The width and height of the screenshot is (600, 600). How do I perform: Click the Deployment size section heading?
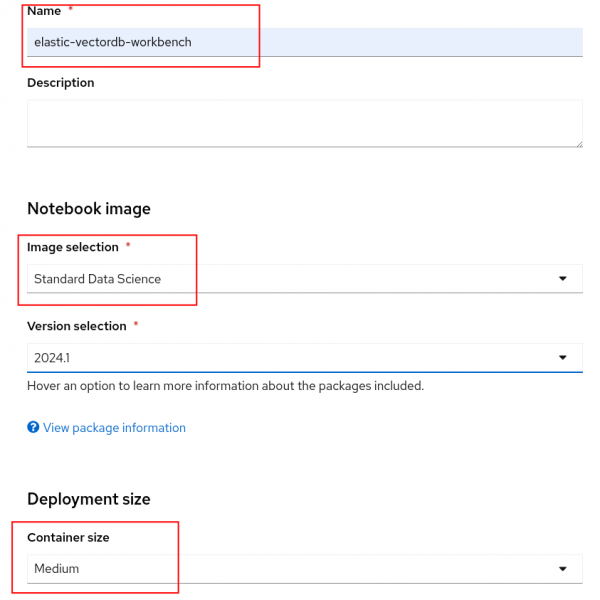coord(89,499)
